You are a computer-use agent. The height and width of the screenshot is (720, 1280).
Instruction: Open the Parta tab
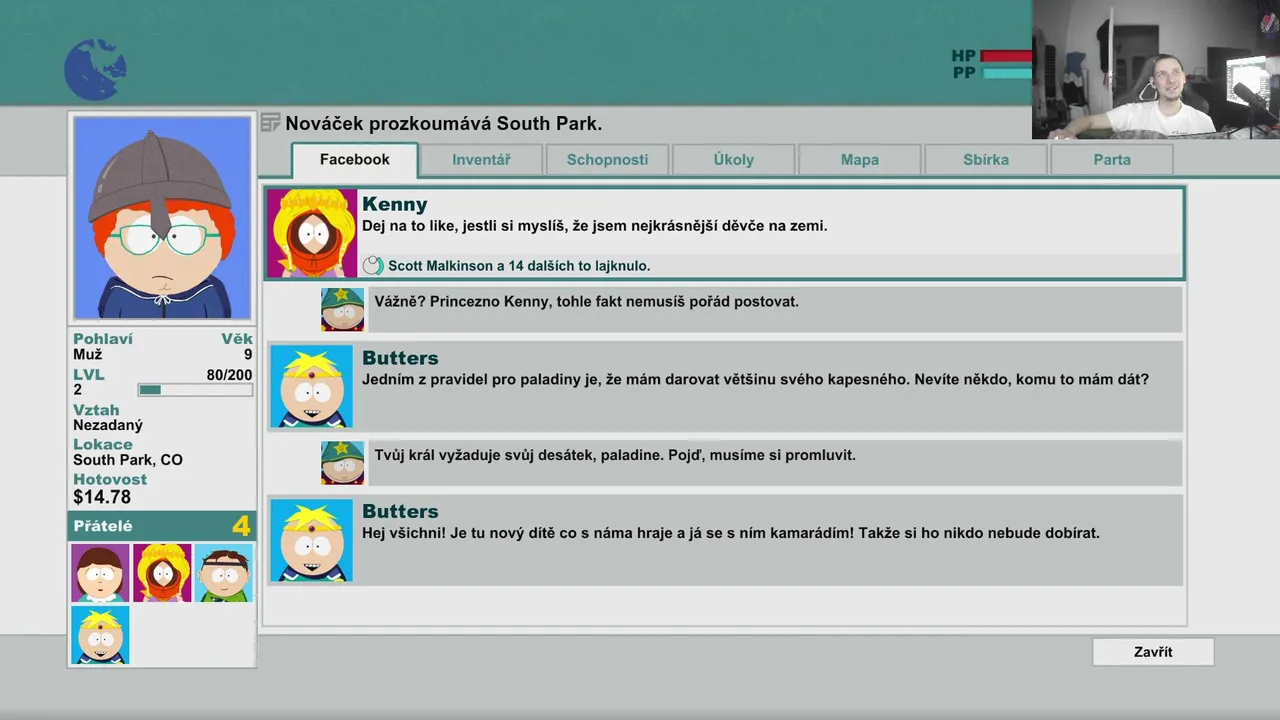point(1111,160)
